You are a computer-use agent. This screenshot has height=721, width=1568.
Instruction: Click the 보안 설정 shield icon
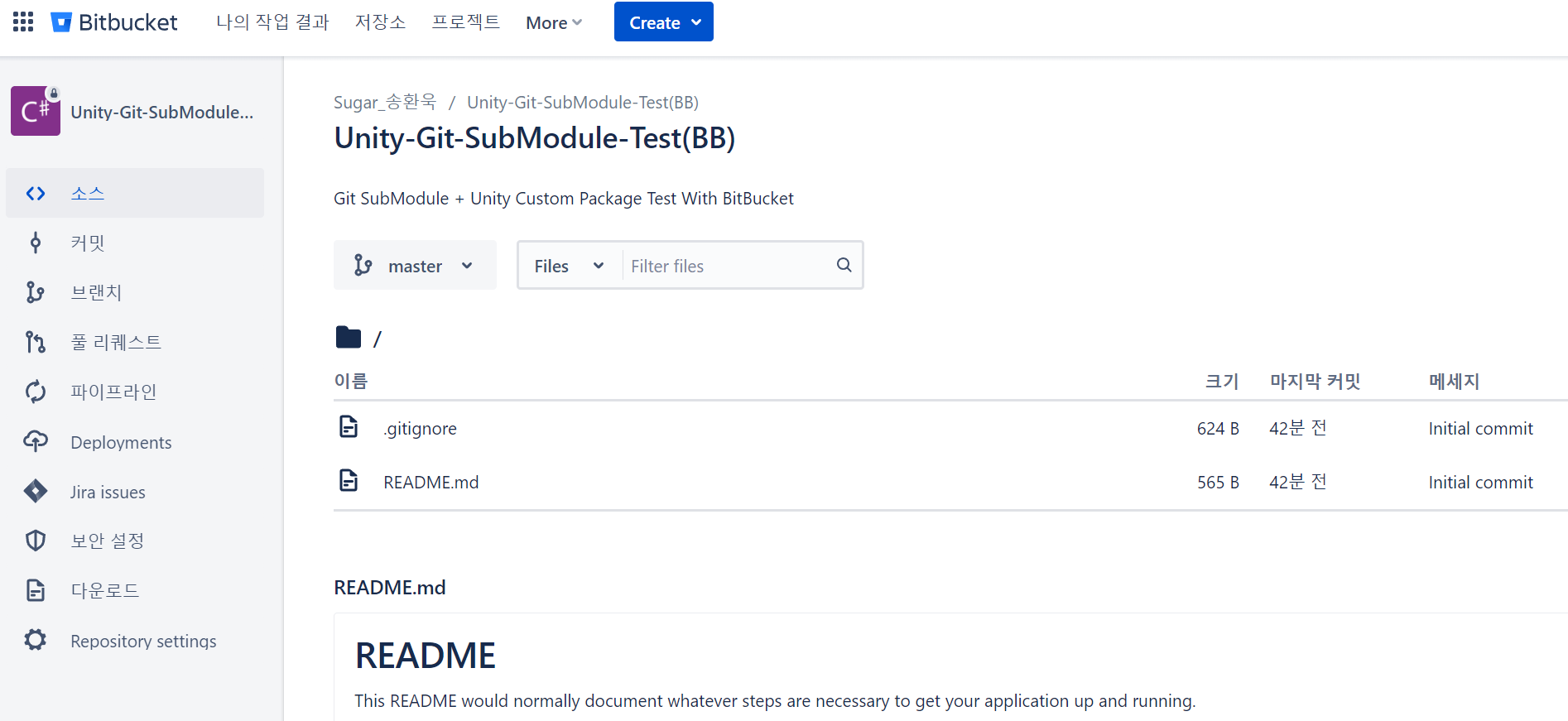(36, 541)
